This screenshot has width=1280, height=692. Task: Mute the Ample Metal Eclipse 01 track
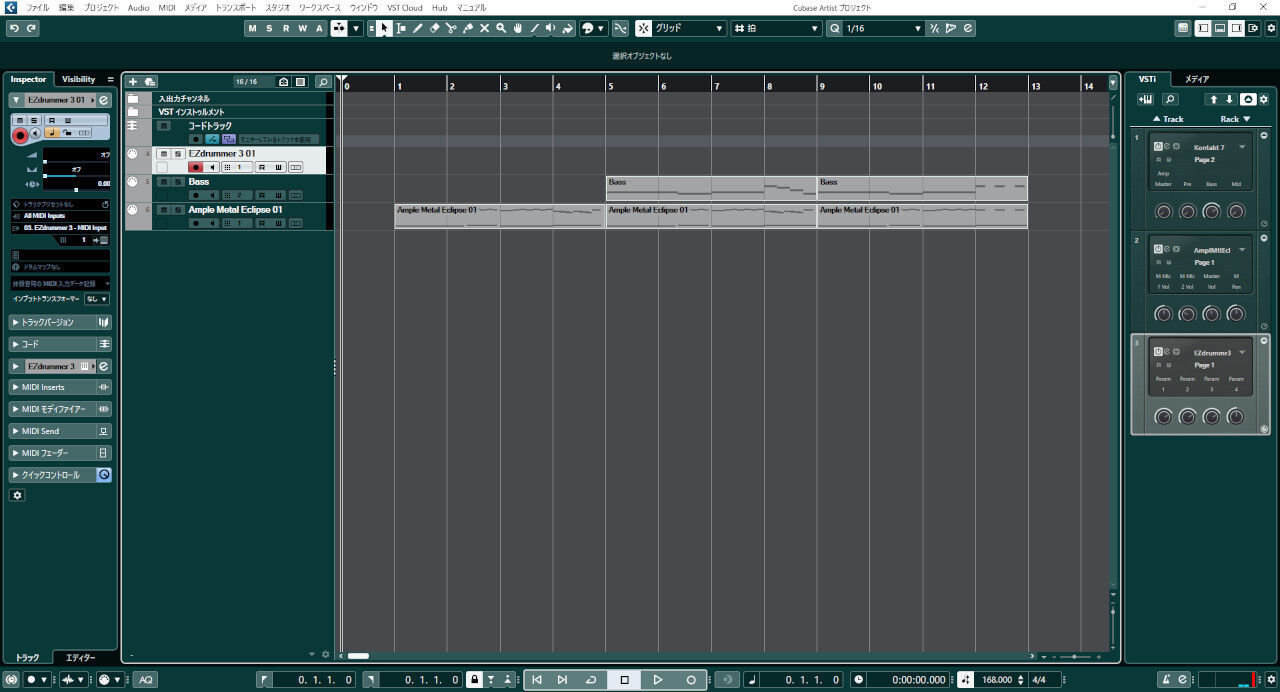pyautogui.click(x=164, y=211)
